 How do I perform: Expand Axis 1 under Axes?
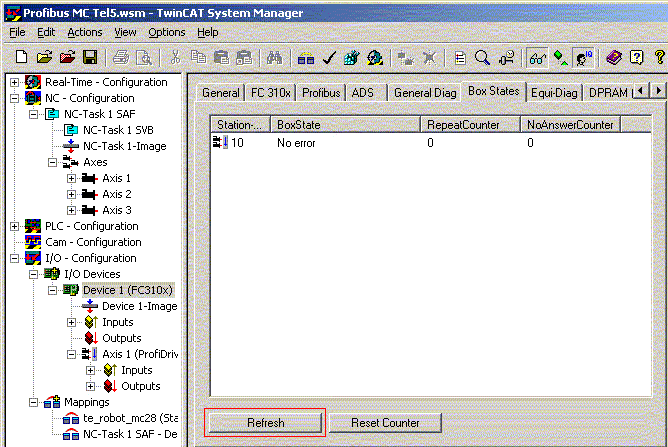pos(72,179)
